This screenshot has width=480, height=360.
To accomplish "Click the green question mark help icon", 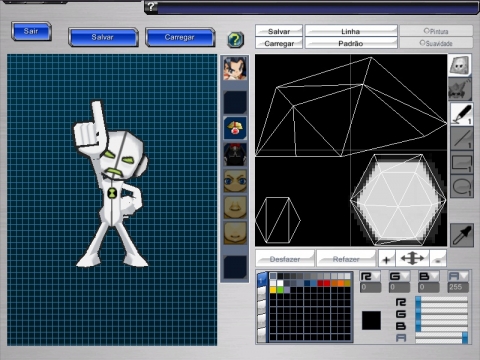I will (236, 40).
